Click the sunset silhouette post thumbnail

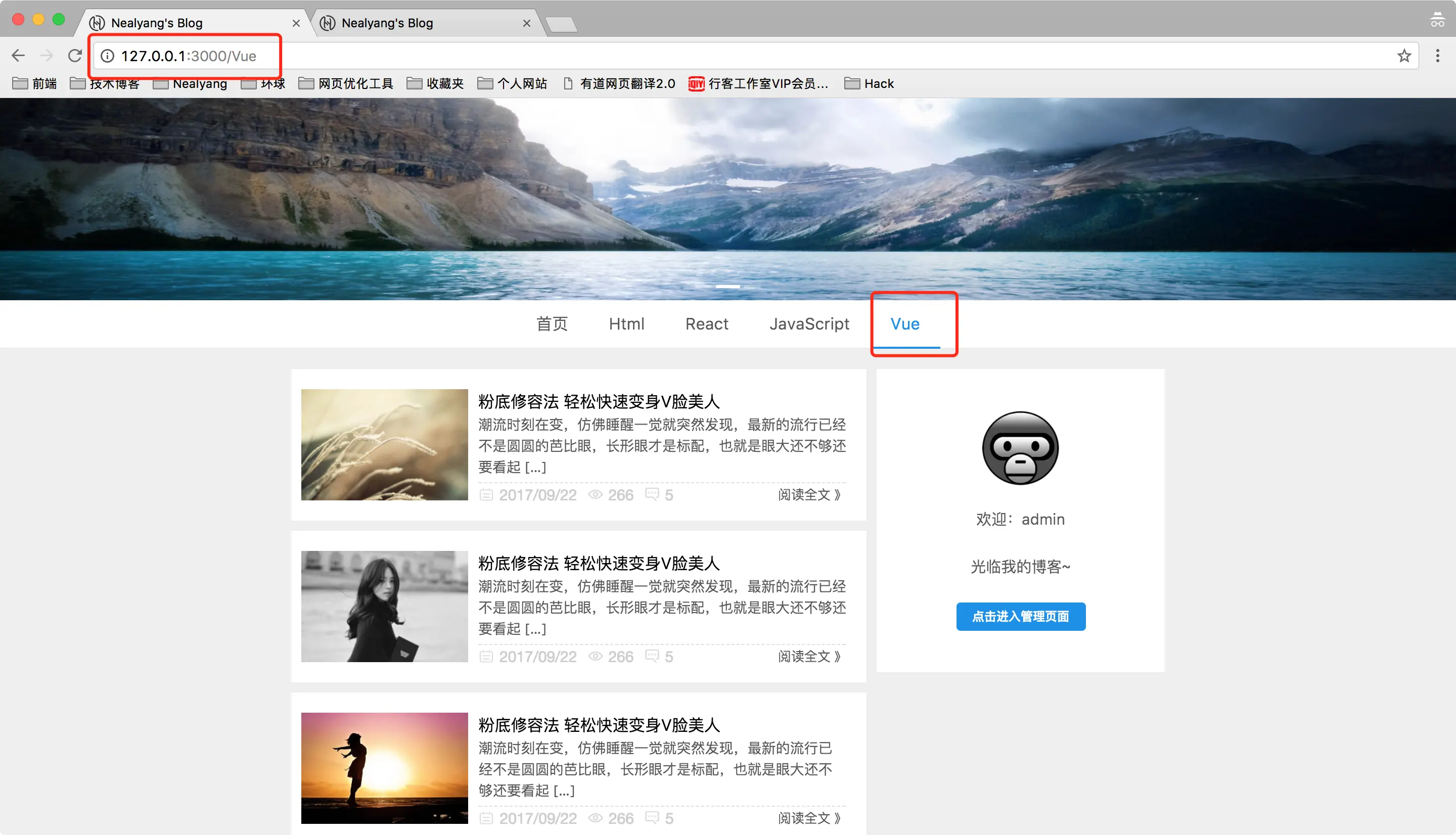click(x=384, y=768)
